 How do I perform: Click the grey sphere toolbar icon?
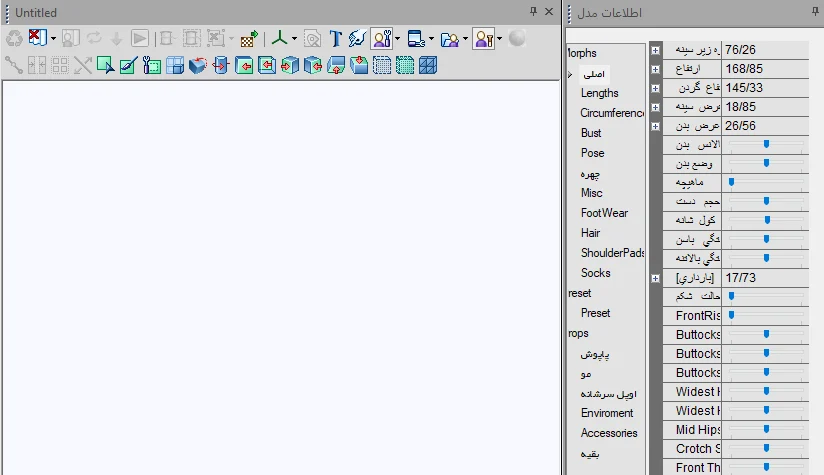click(517, 38)
